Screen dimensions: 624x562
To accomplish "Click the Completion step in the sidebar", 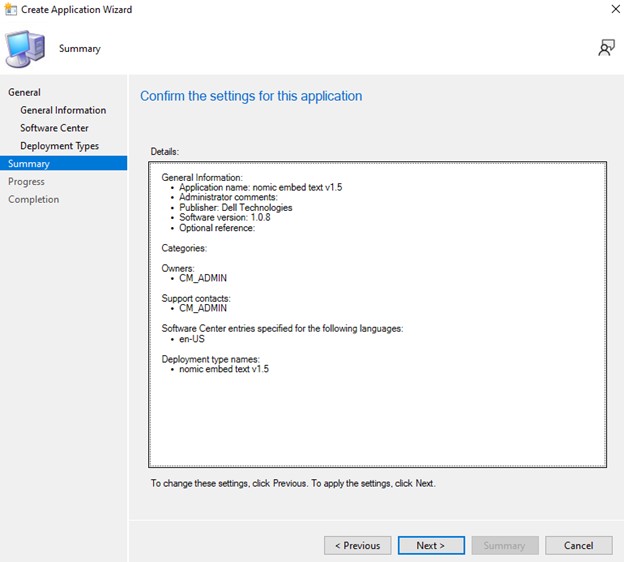I will click(x=34, y=200).
